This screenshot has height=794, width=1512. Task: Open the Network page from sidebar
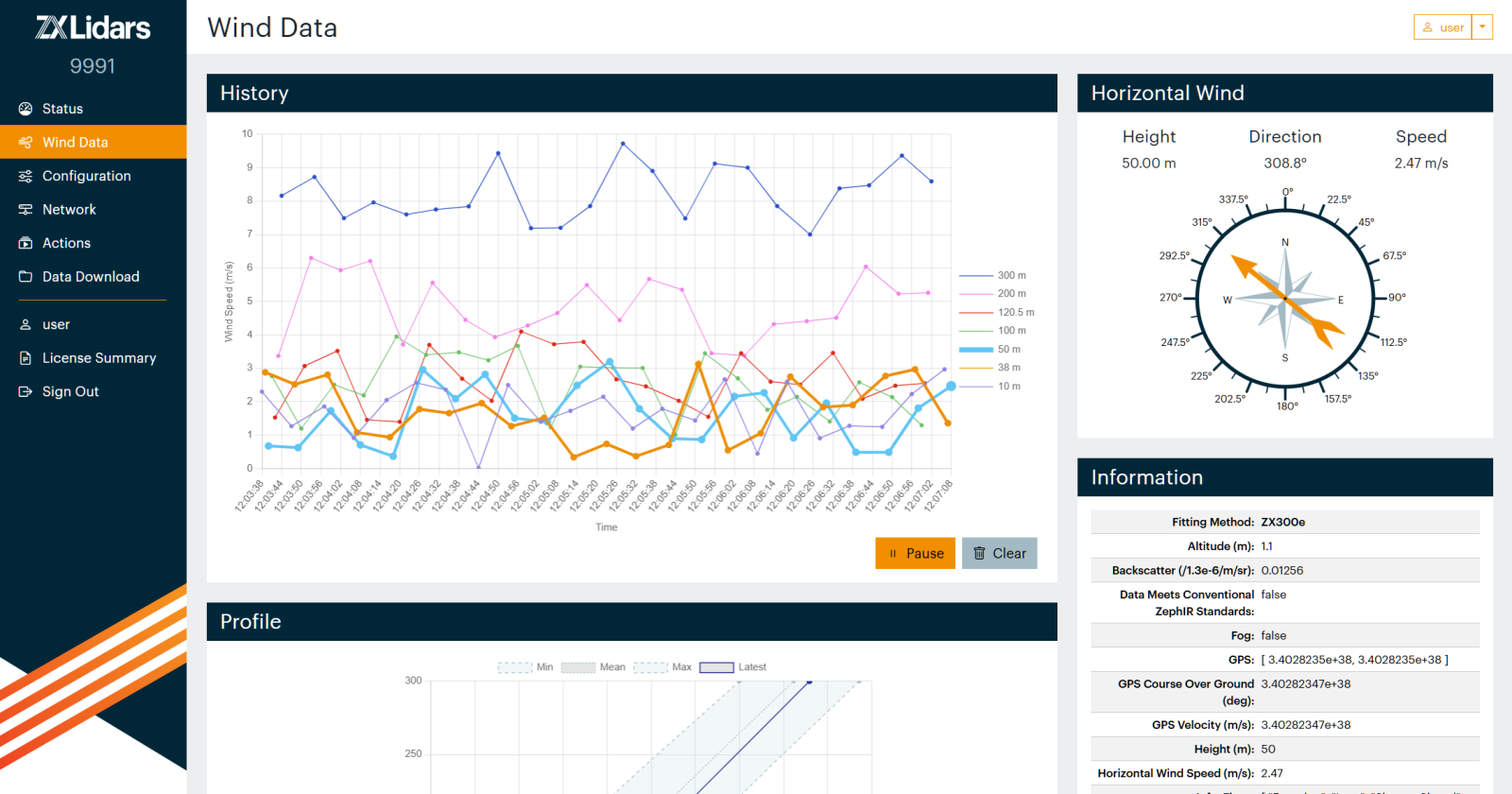(x=69, y=210)
